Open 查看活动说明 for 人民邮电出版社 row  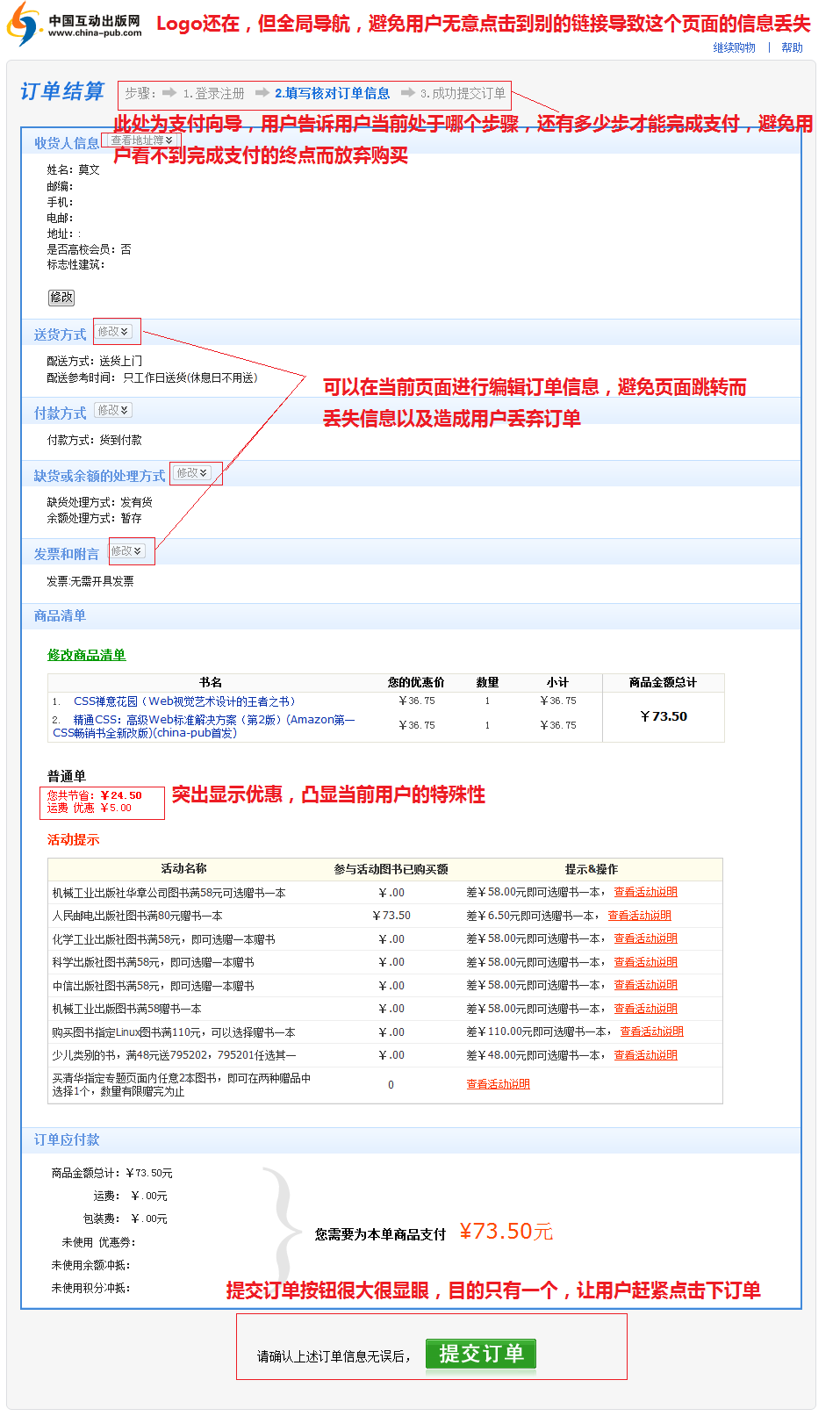[x=640, y=916]
